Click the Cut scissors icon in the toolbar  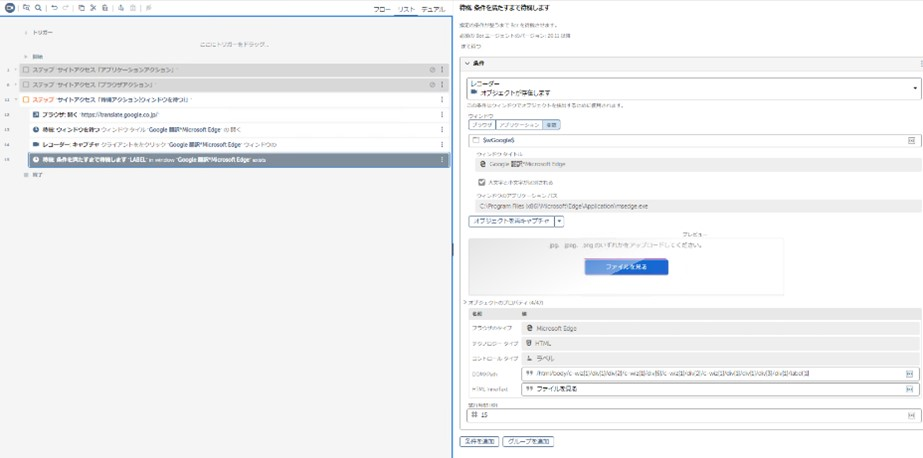tap(93, 8)
